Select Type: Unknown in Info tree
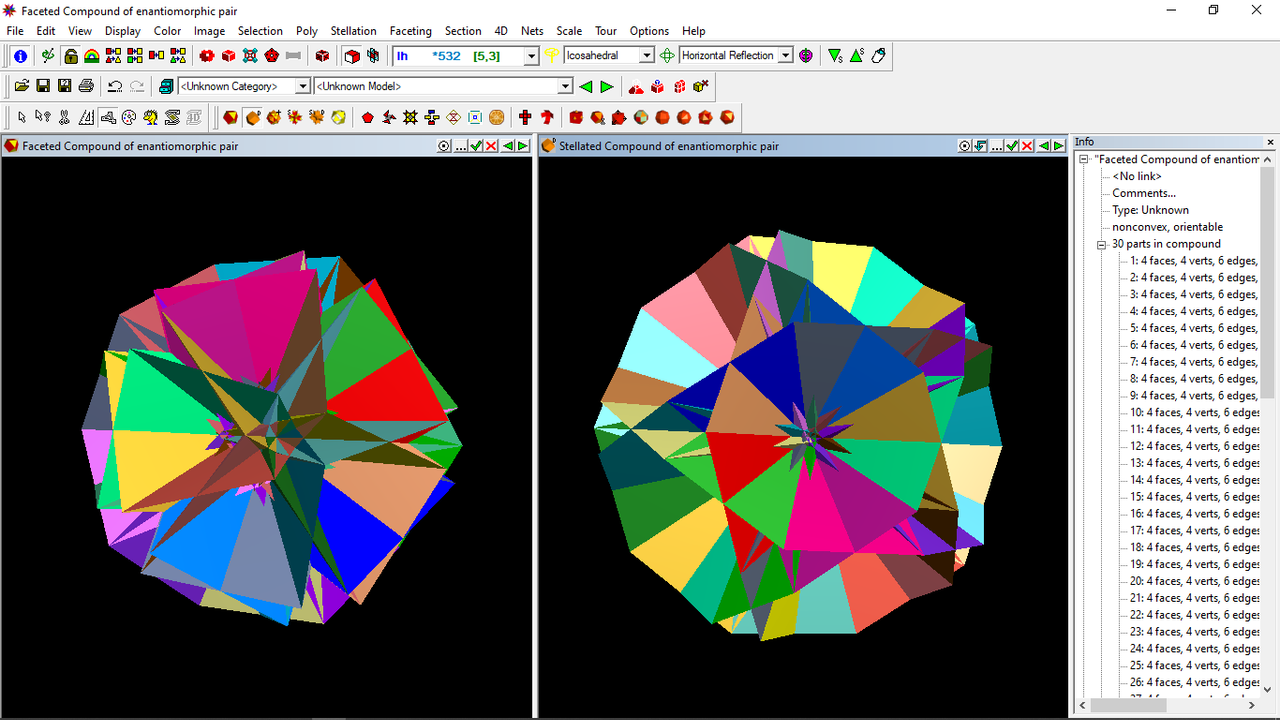This screenshot has height=720, width=1280. (x=1150, y=210)
